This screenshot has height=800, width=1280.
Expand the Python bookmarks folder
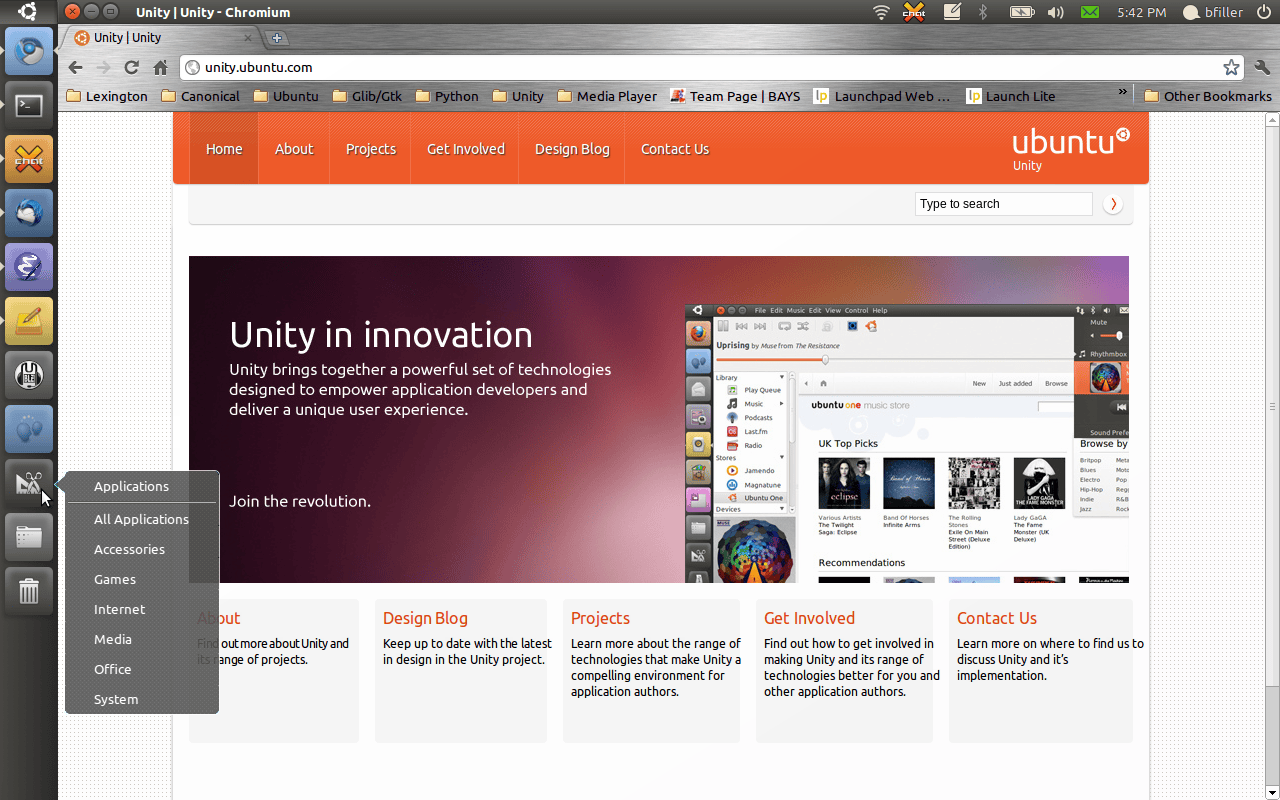pyautogui.click(x=447, y=96)
